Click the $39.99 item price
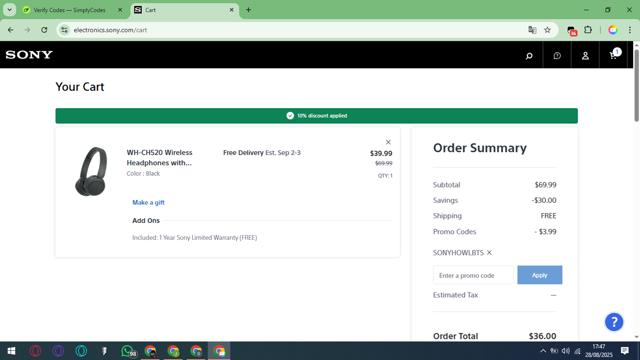 (x=381, y=153)
